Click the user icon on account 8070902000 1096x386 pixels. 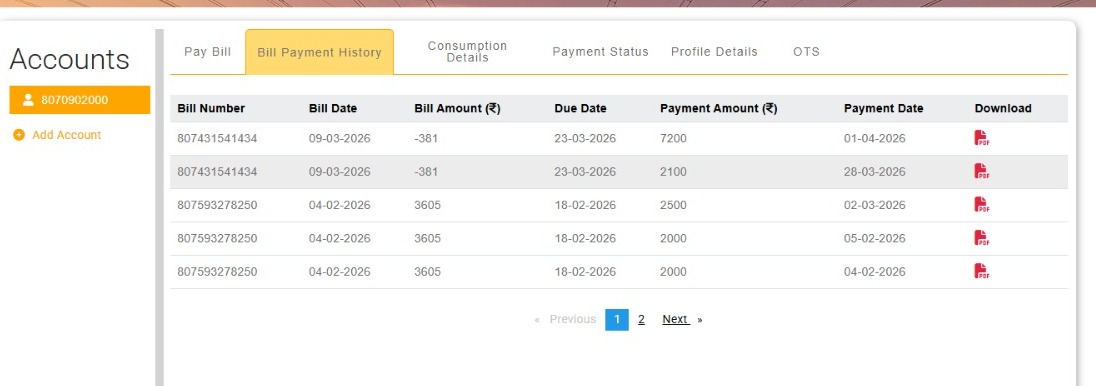click(x=28, y=100)
